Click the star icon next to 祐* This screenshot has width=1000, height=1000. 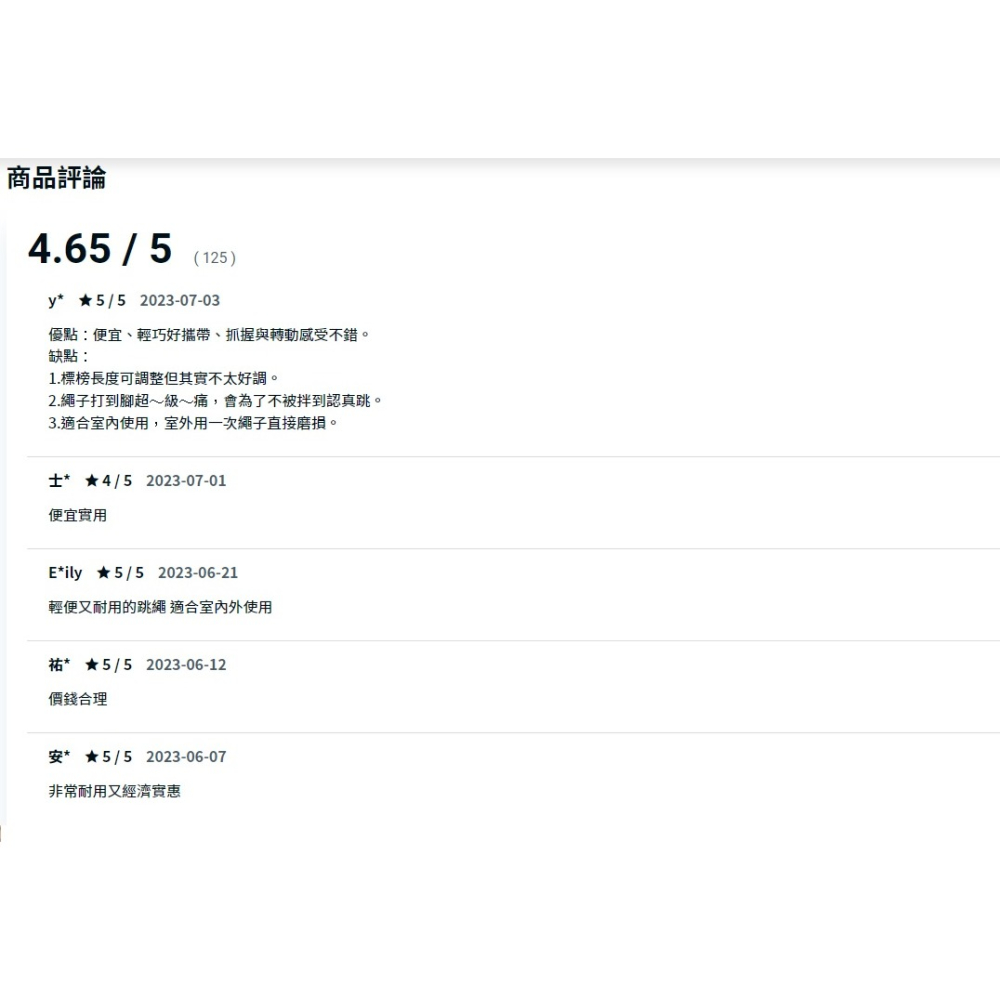pos(89,664)
